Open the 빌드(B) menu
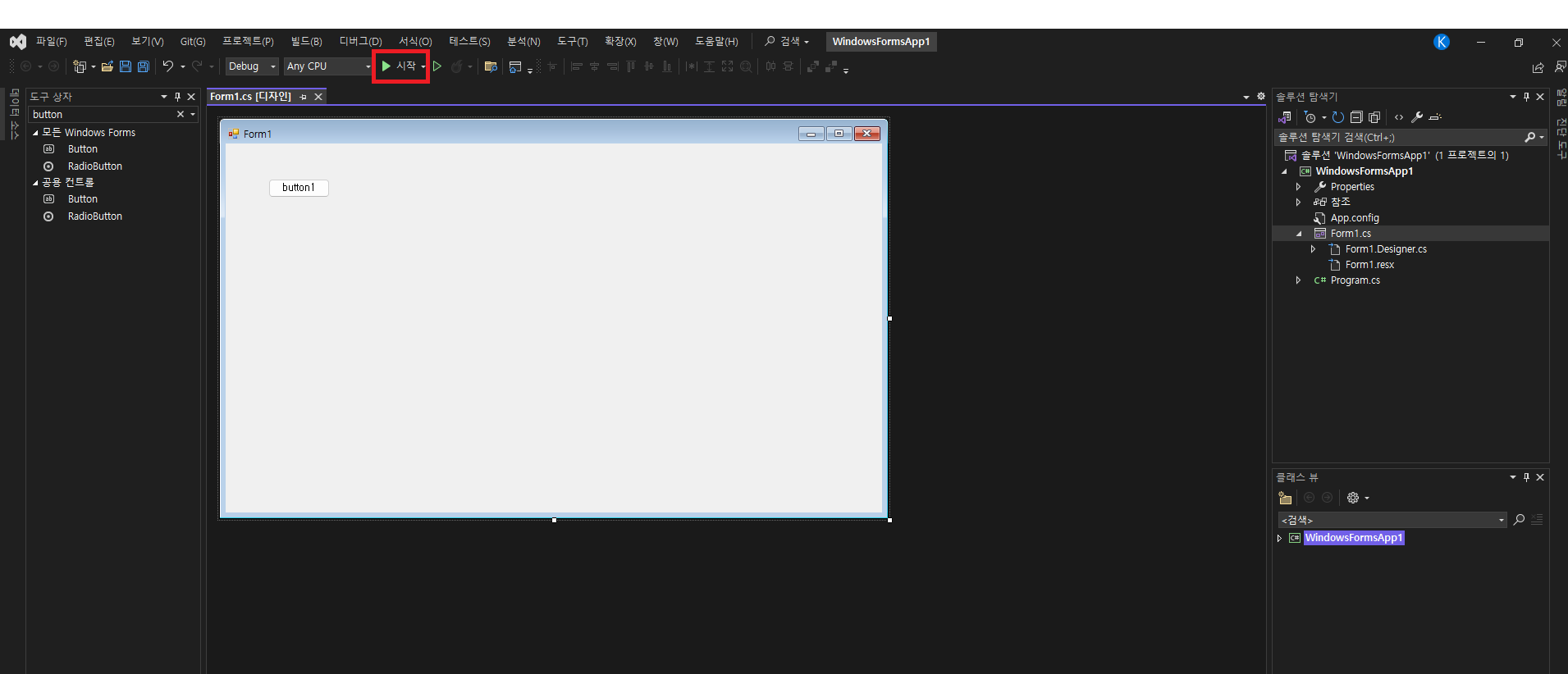 pos(307,42)
